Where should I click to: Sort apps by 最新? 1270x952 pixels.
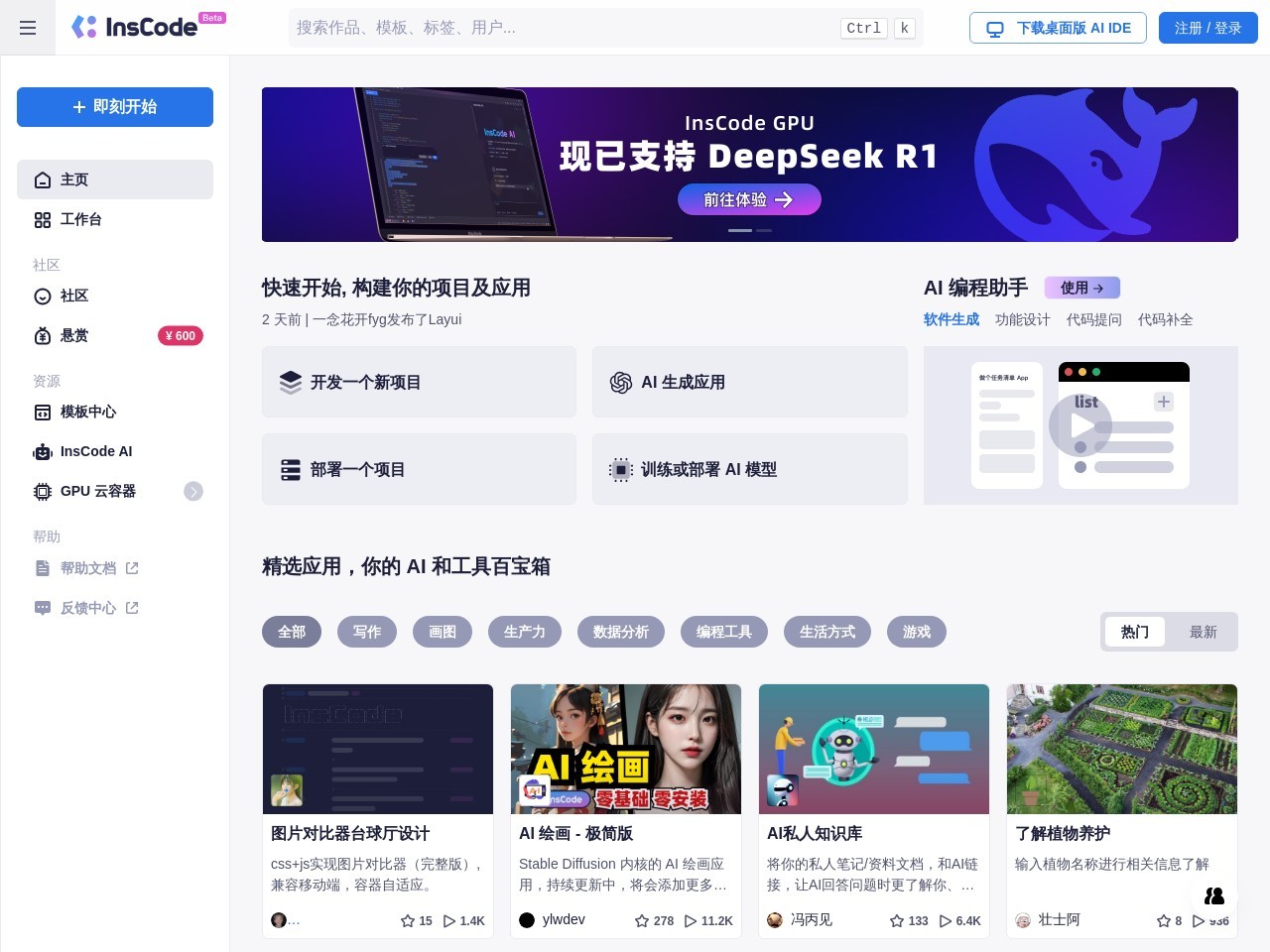[x=1203, y=632]
